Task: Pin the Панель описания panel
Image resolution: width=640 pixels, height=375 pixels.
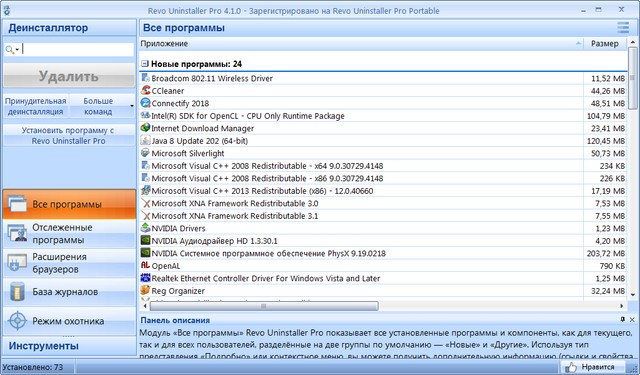Action: pos(622,319)
